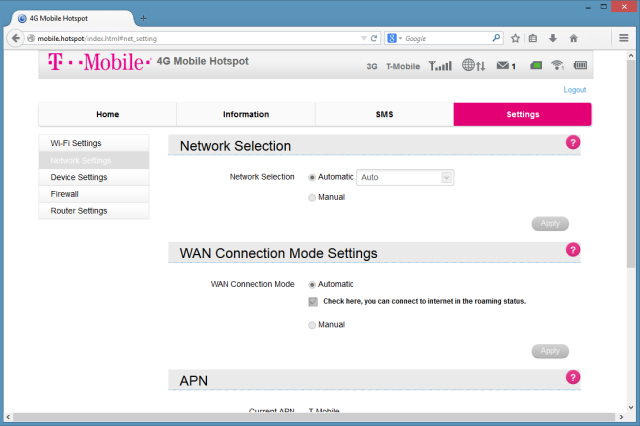Screen dimensions: 640x426
Task: Open the Google search engine selector
Action: coord(394,38)
